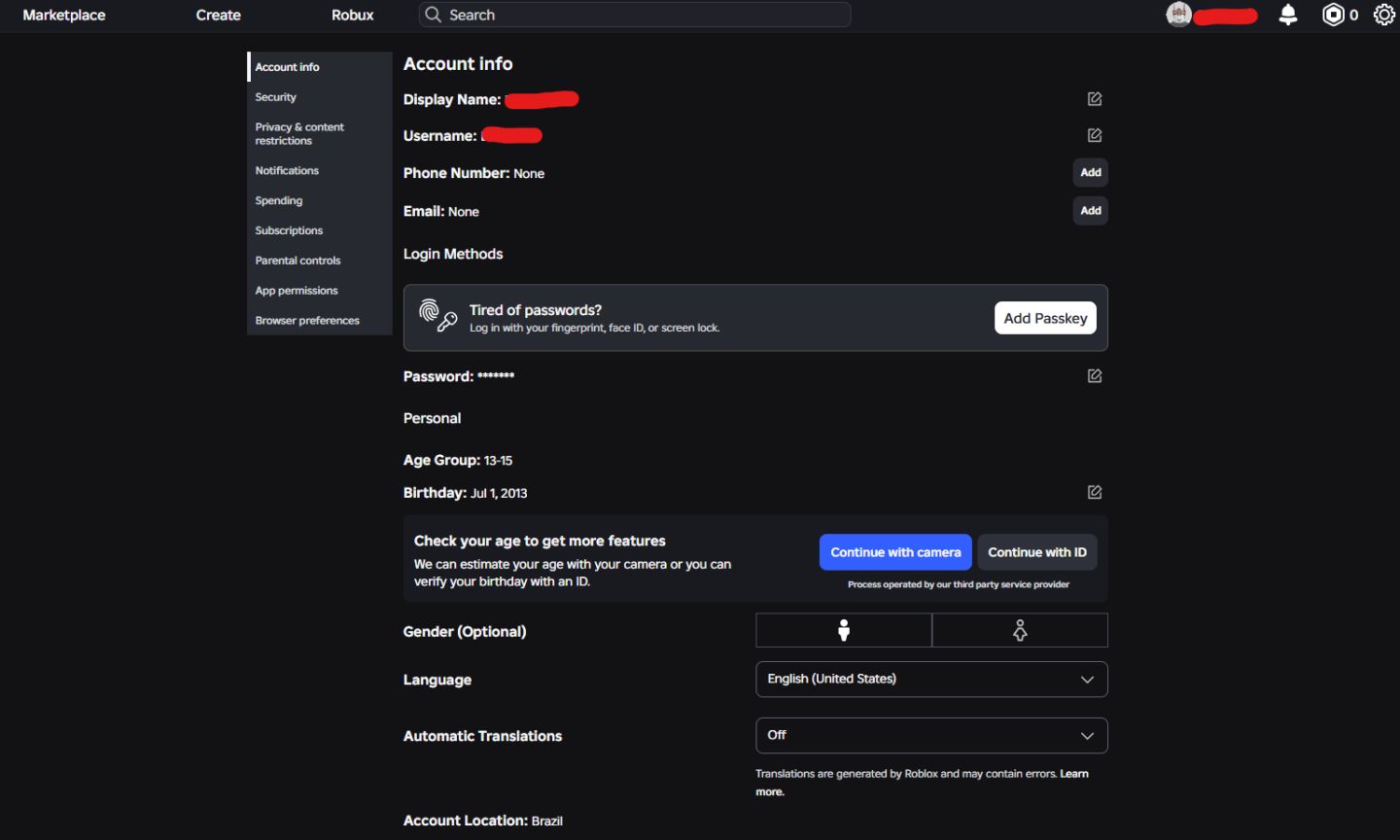This screenshot has height=840, width=1400.
Task: Add an email address
Action: (x=1091, y=210)
